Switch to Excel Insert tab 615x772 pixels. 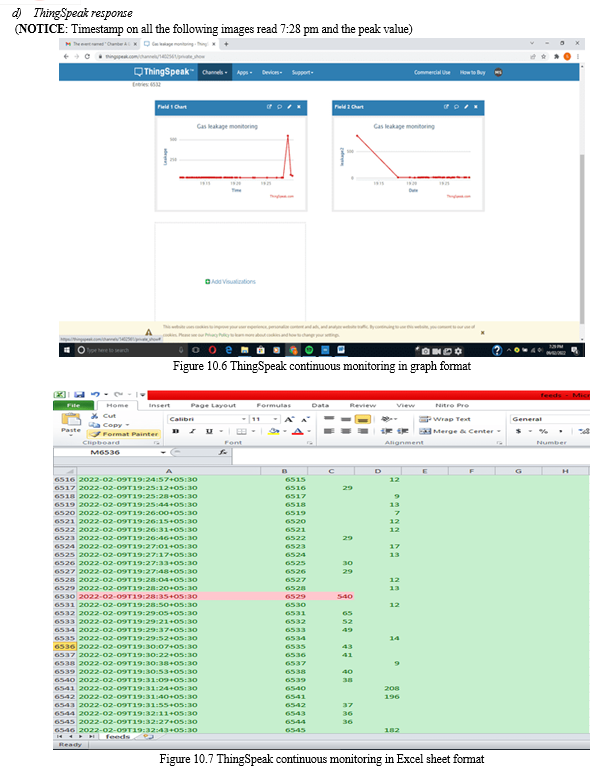tap(159, 405)
